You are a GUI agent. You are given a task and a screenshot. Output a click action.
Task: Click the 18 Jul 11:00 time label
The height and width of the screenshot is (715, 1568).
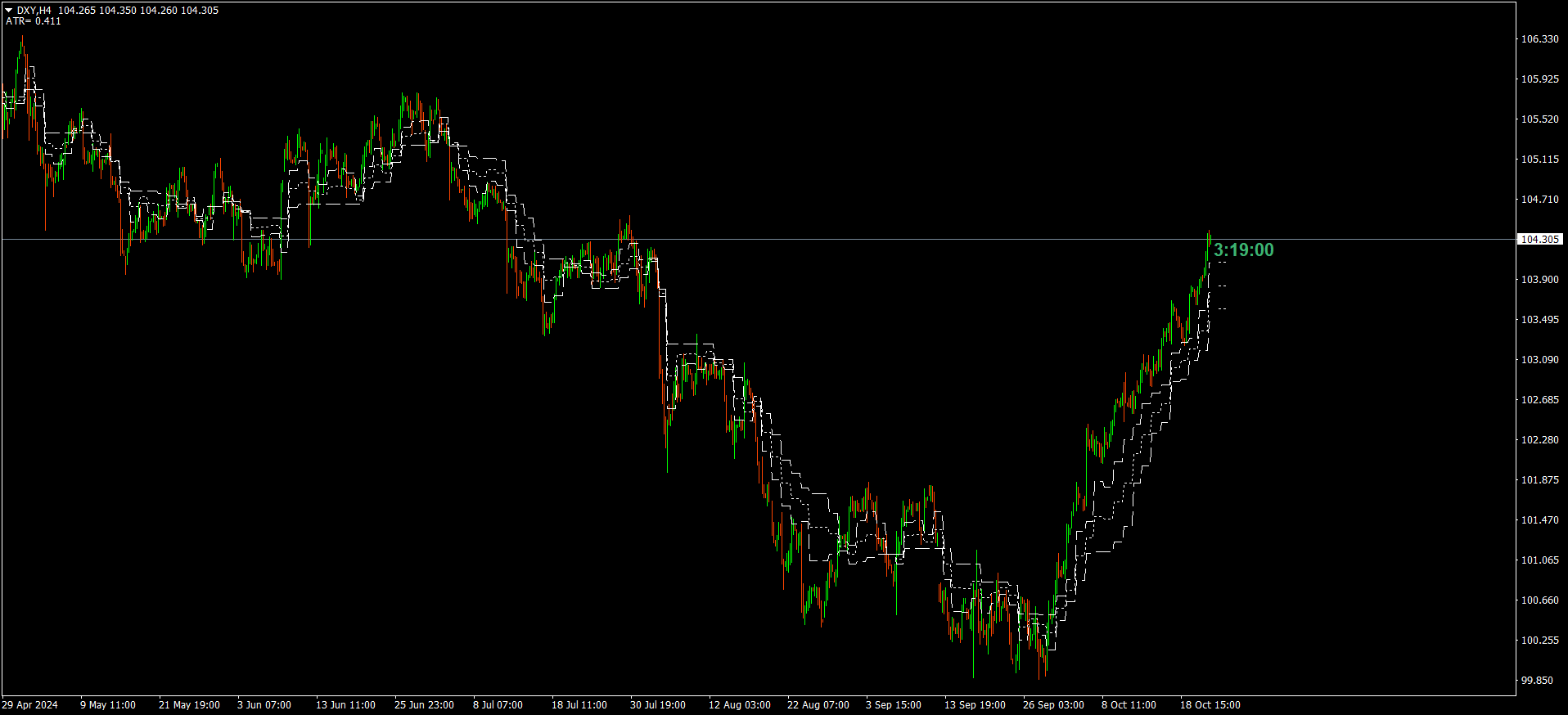coord(579,705)
